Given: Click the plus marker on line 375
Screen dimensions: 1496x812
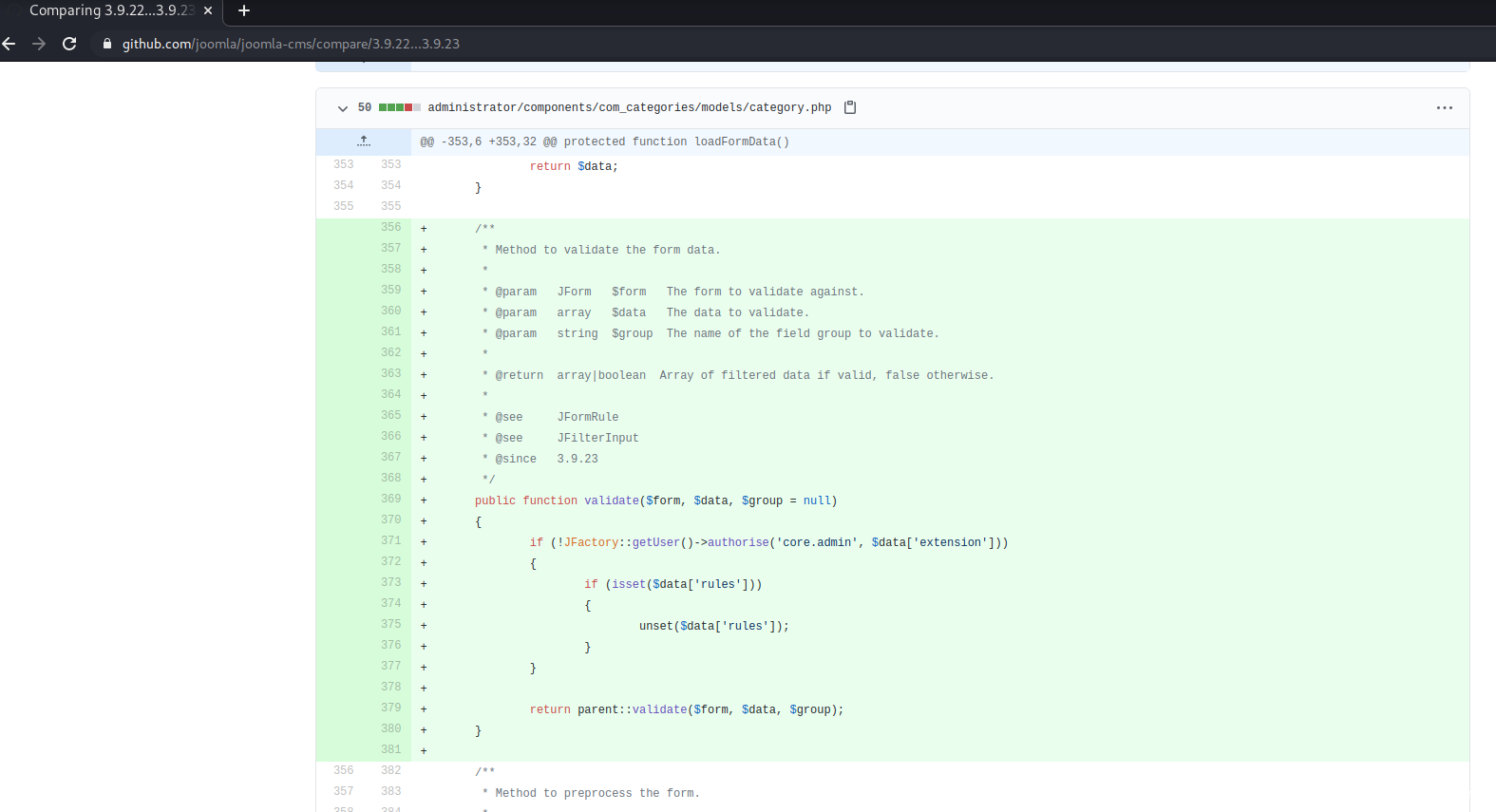Looking at the screenshot, I should point(424,626).
